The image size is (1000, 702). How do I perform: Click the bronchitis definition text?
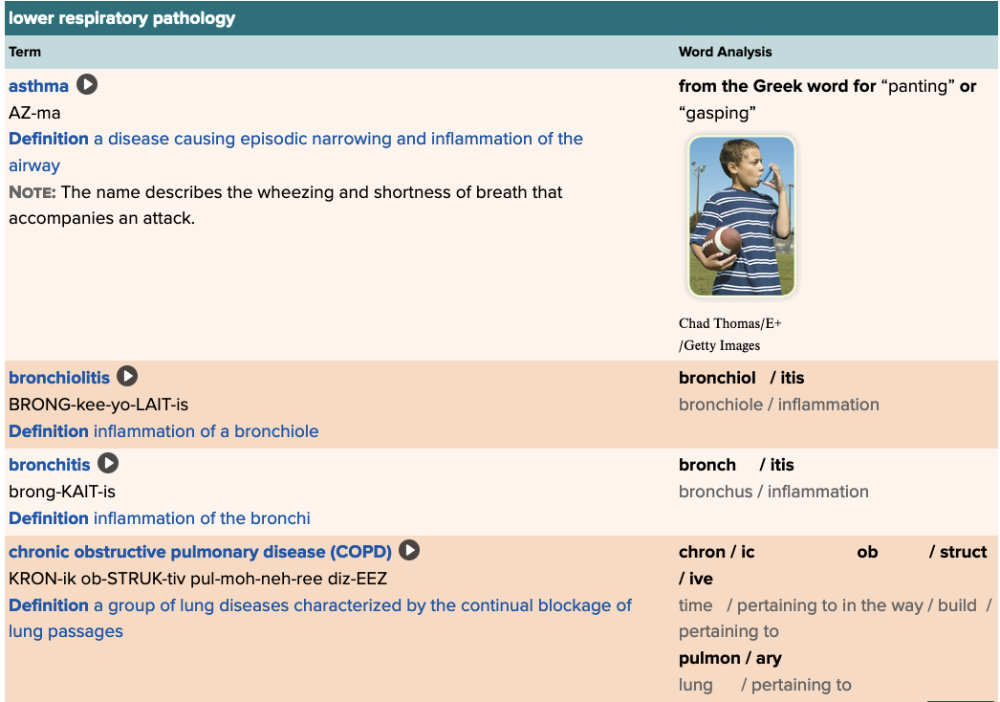[x=201, y=519]
